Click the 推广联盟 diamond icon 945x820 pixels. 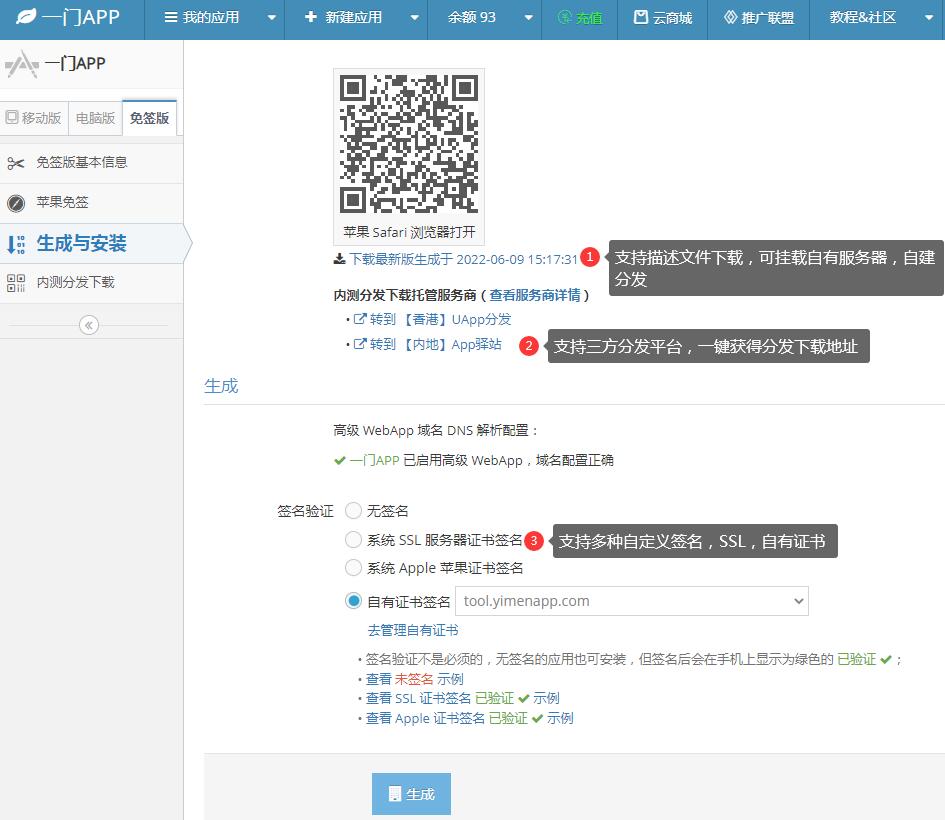pyautogui.click(x=730, y=17)
